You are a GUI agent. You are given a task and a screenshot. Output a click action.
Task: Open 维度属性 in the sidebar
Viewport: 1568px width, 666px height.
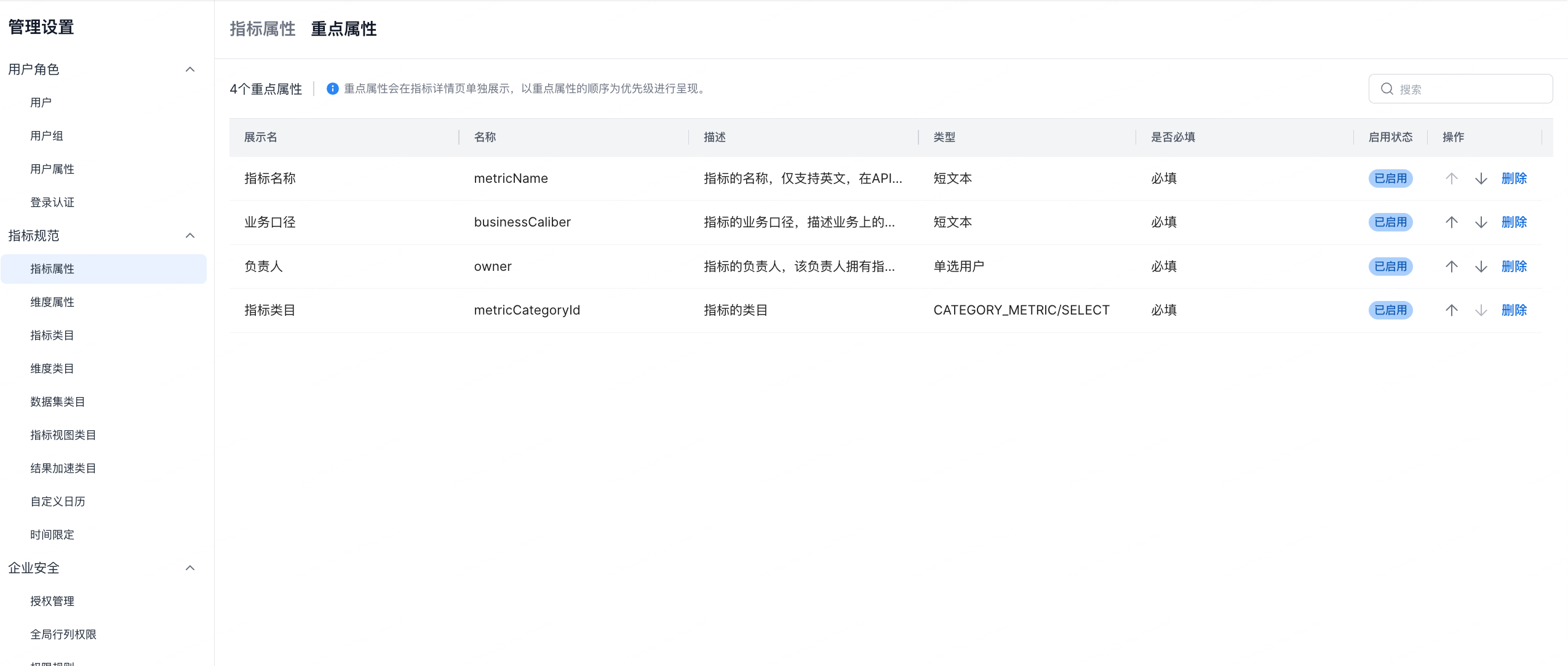(x=52, y=302)
